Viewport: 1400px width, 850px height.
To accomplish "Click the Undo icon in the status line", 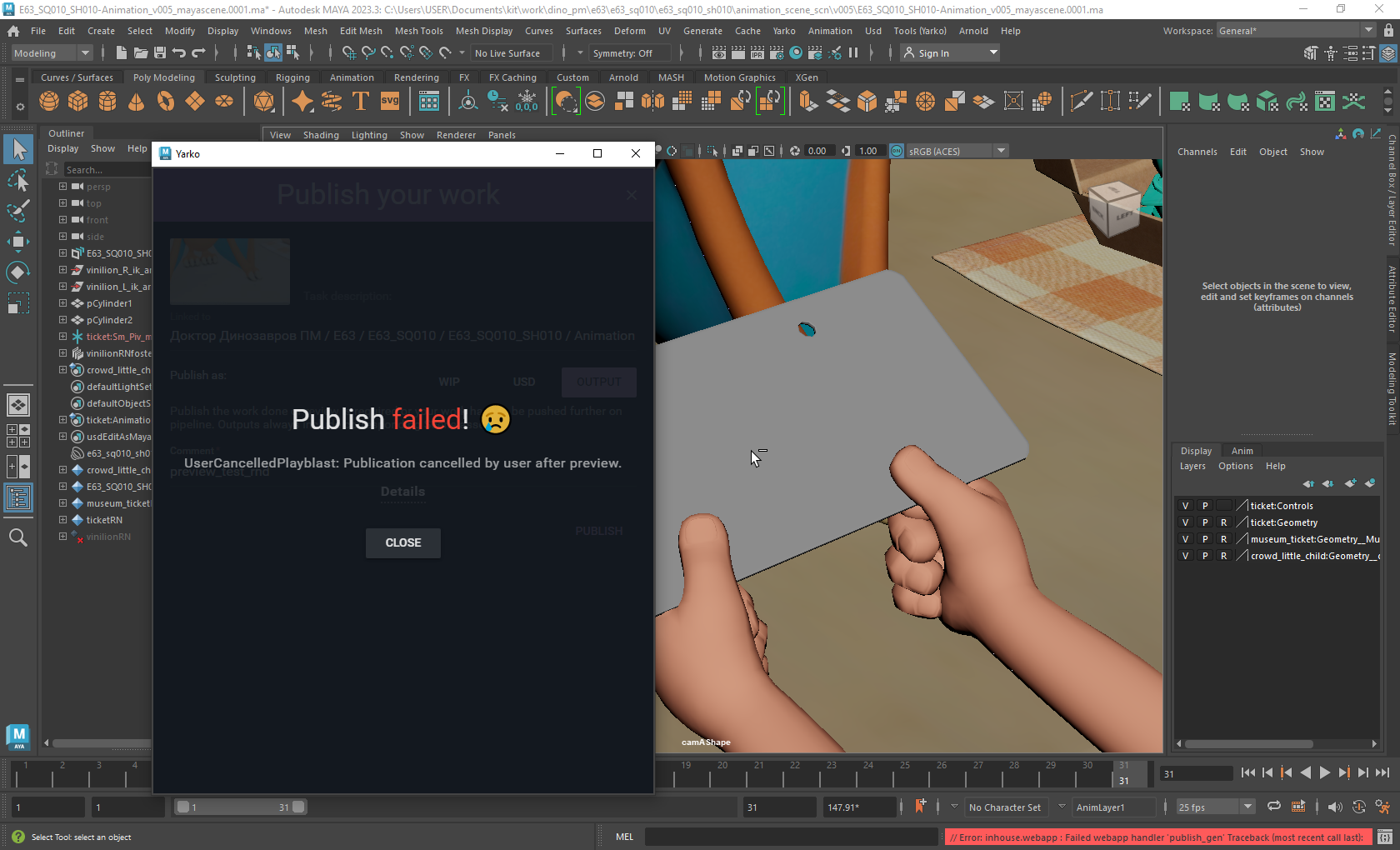I will tap(178, 52).
